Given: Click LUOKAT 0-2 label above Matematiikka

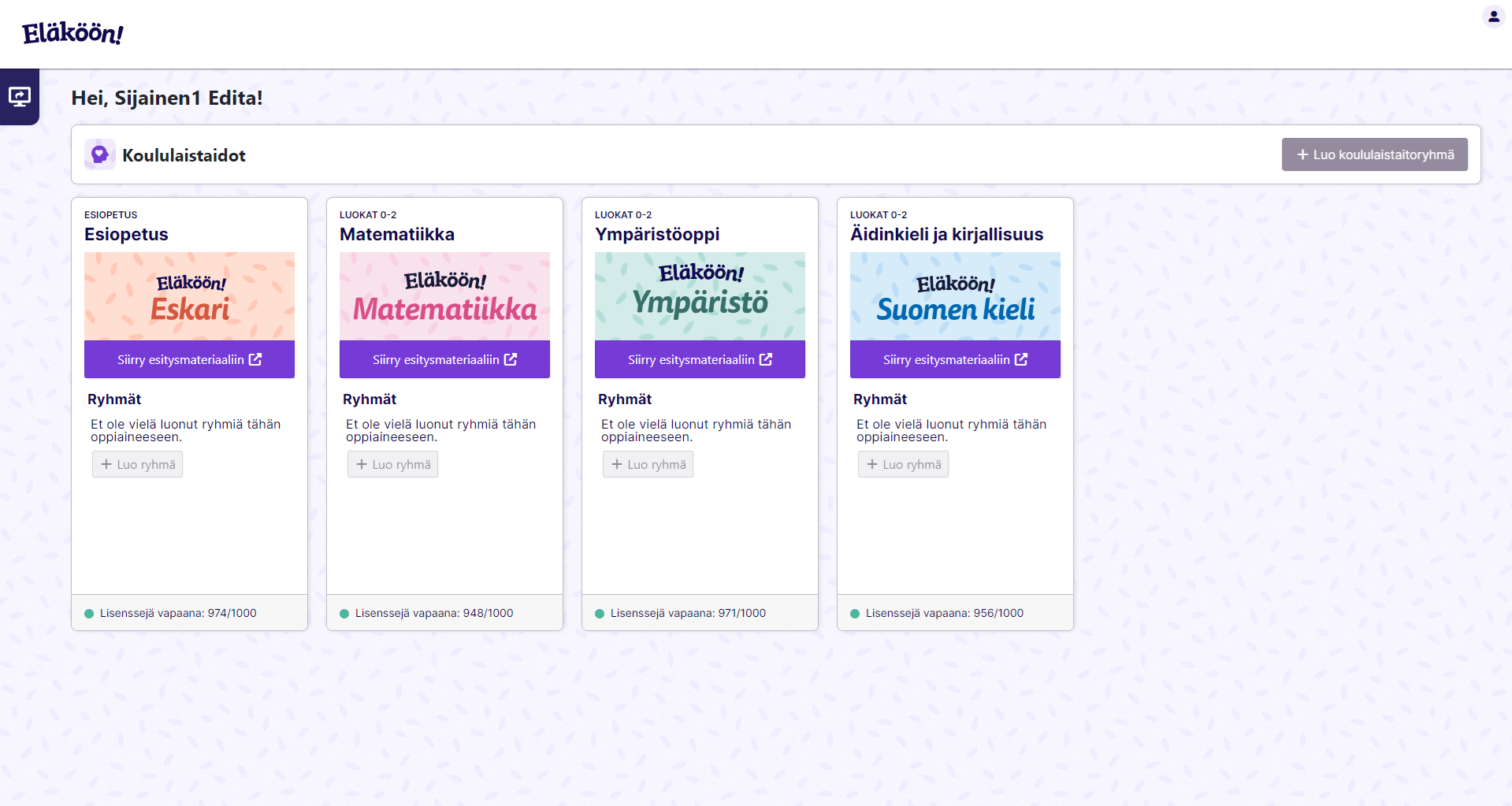Looking at the screenshot, I should (368, 214).
